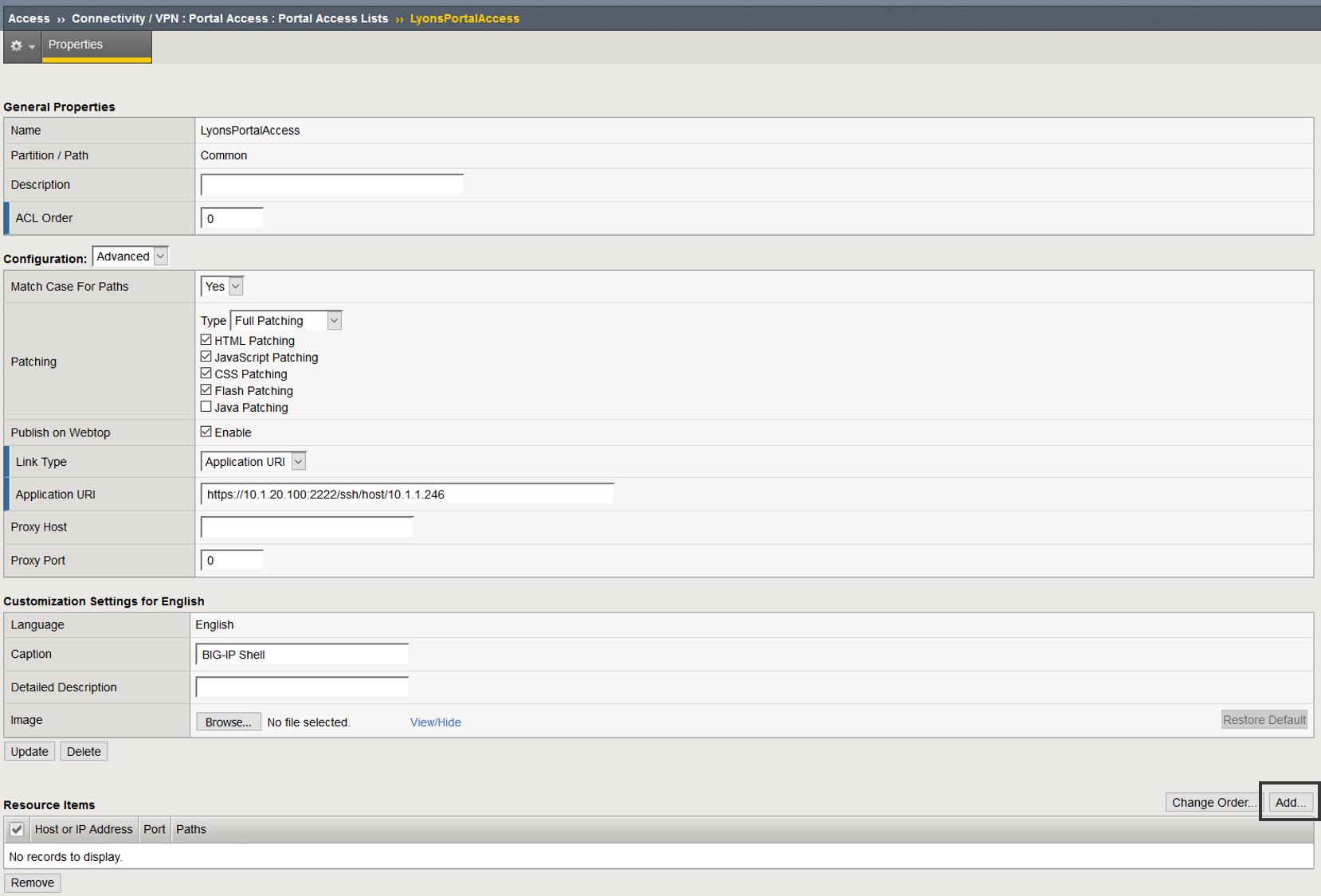
Task: Enable Java Patching checkbox
Action: pyautogui.click(x=206, y=407)
